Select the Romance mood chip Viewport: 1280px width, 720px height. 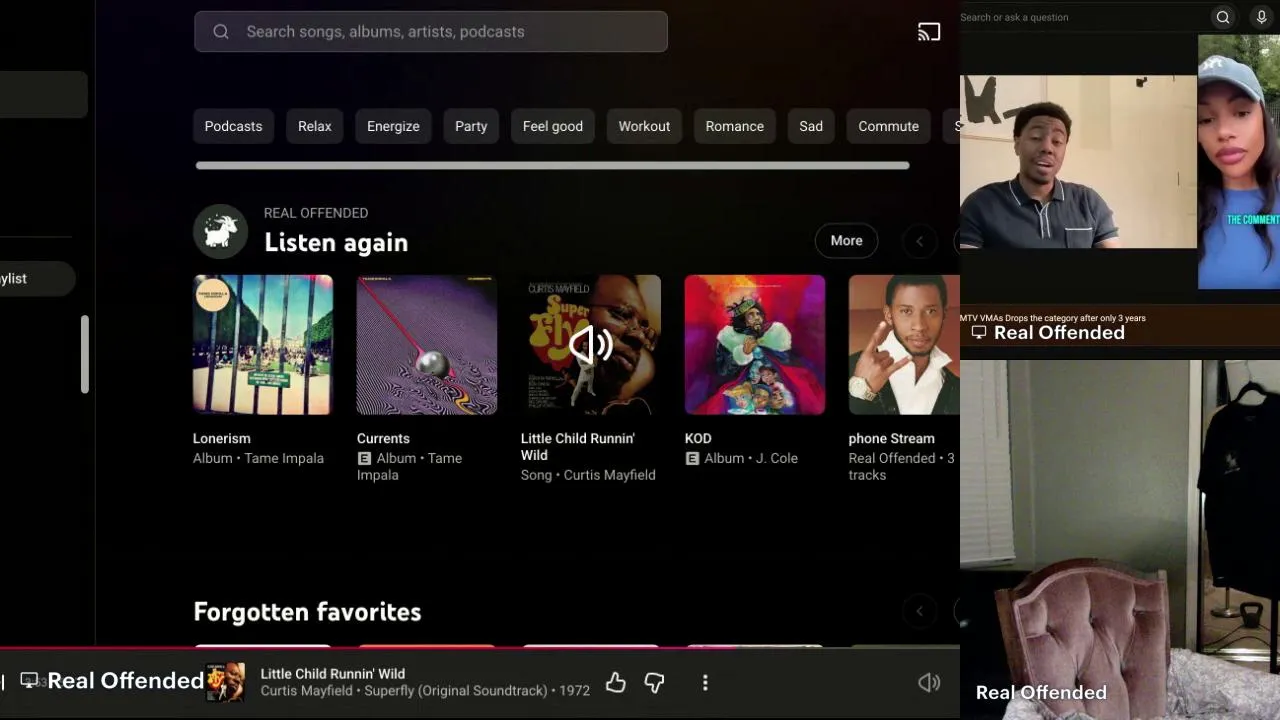[735, 126]
